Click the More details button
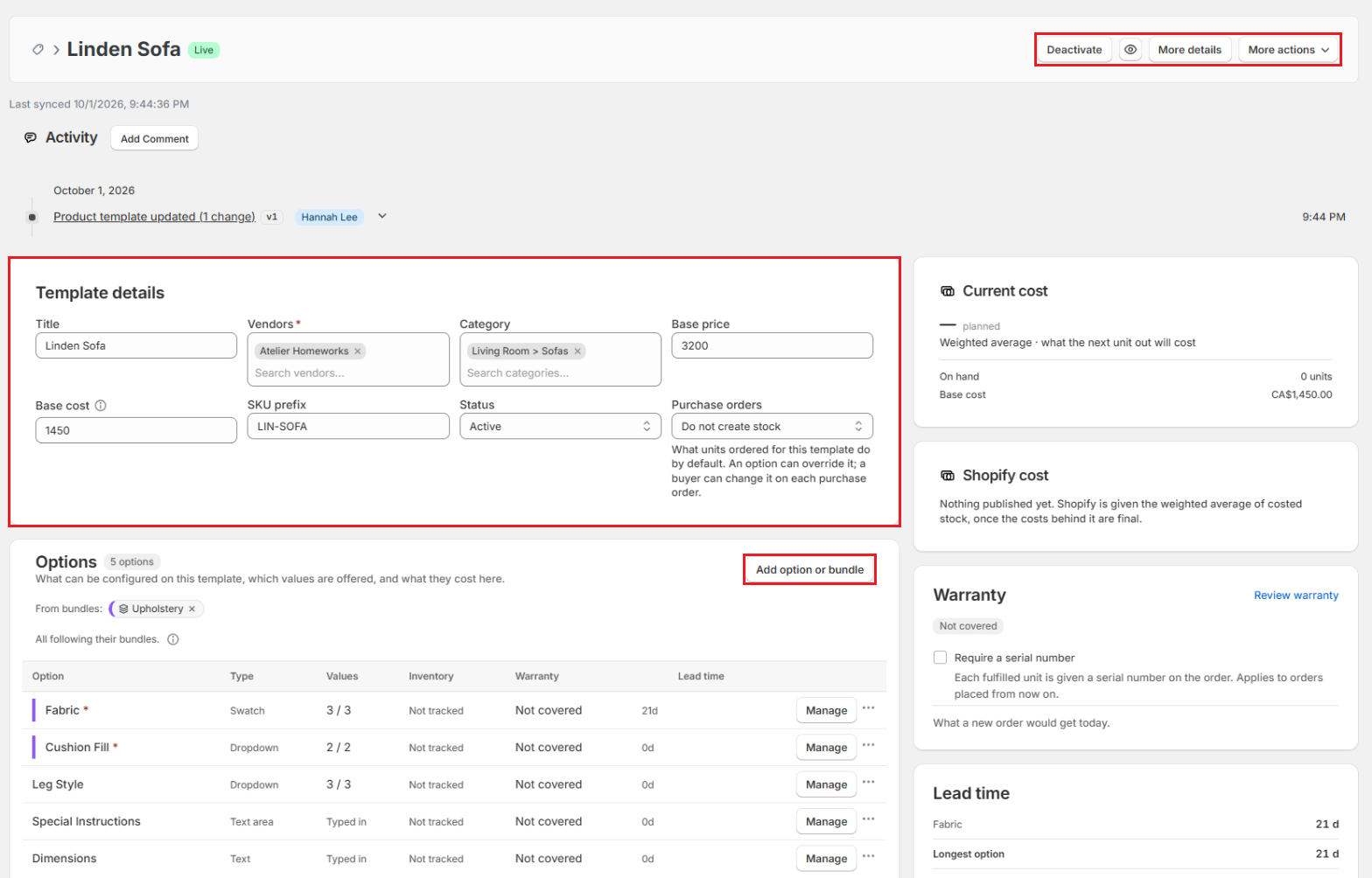The image size is (1372, 878). 1190,50
